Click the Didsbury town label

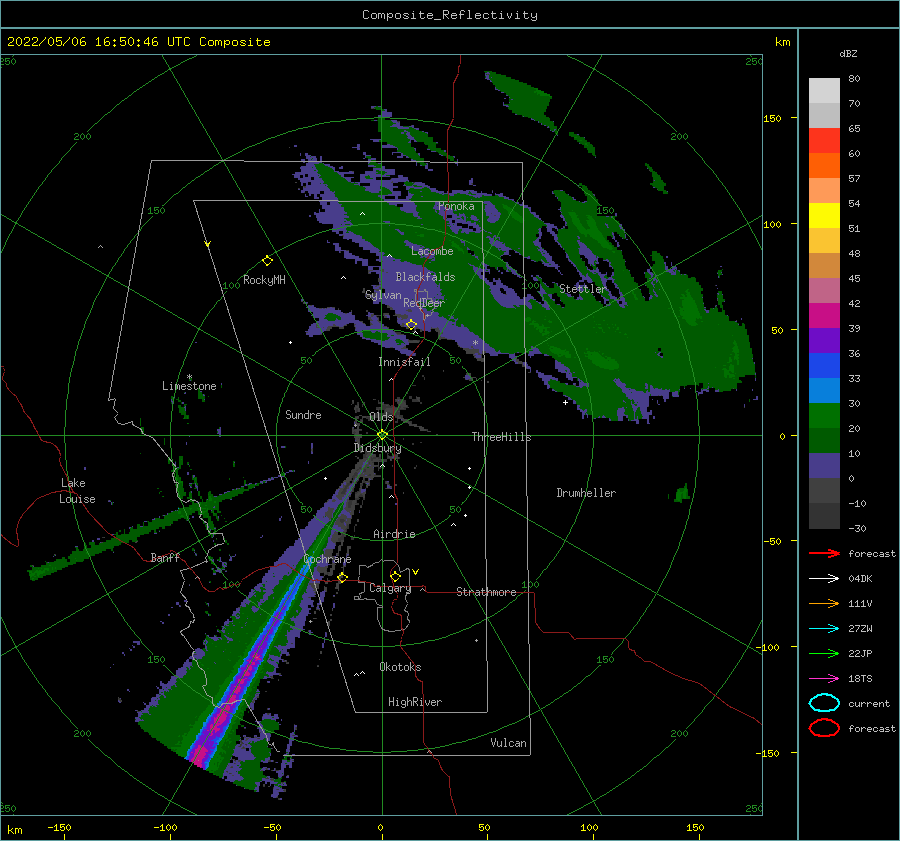377,448
